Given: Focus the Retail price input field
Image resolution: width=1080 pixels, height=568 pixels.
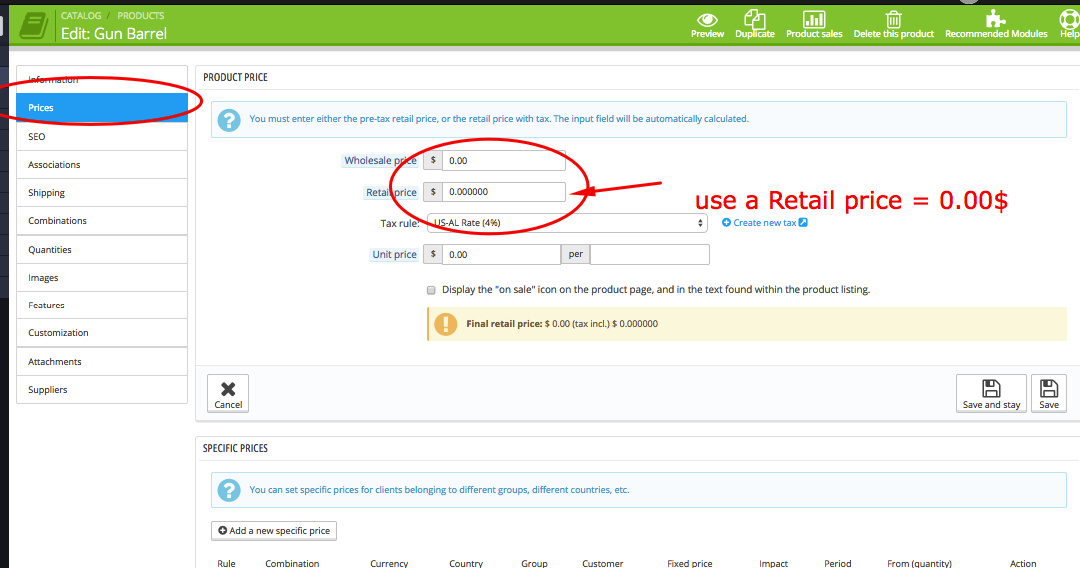Looking at the screenshot, I should click(503, 192).
